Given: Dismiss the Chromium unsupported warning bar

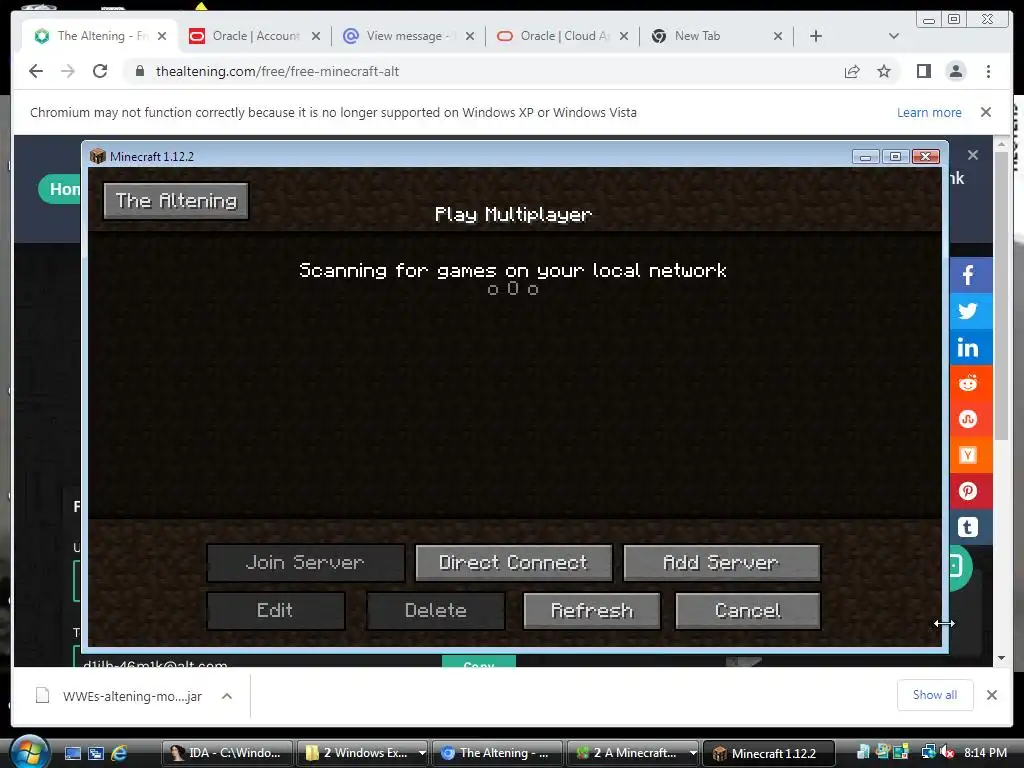Looking at the screenshot, I should tap(986, 112).
